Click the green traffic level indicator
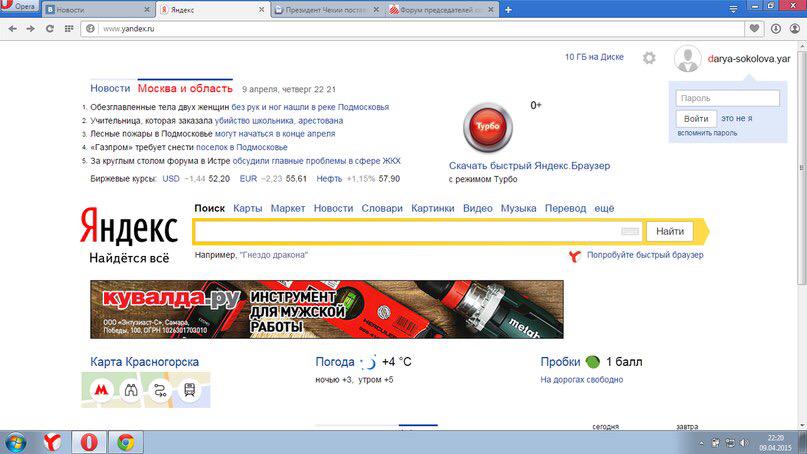Image resolution: width=807 pixels, height=454 pixels. (x=593, y=362)
